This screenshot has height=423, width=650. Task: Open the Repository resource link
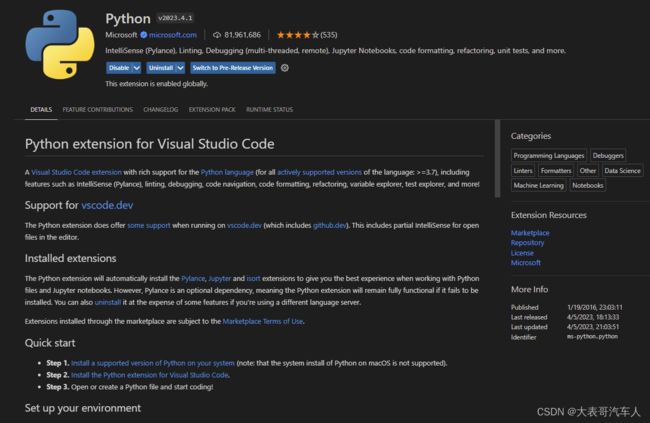tap(527, 243)
